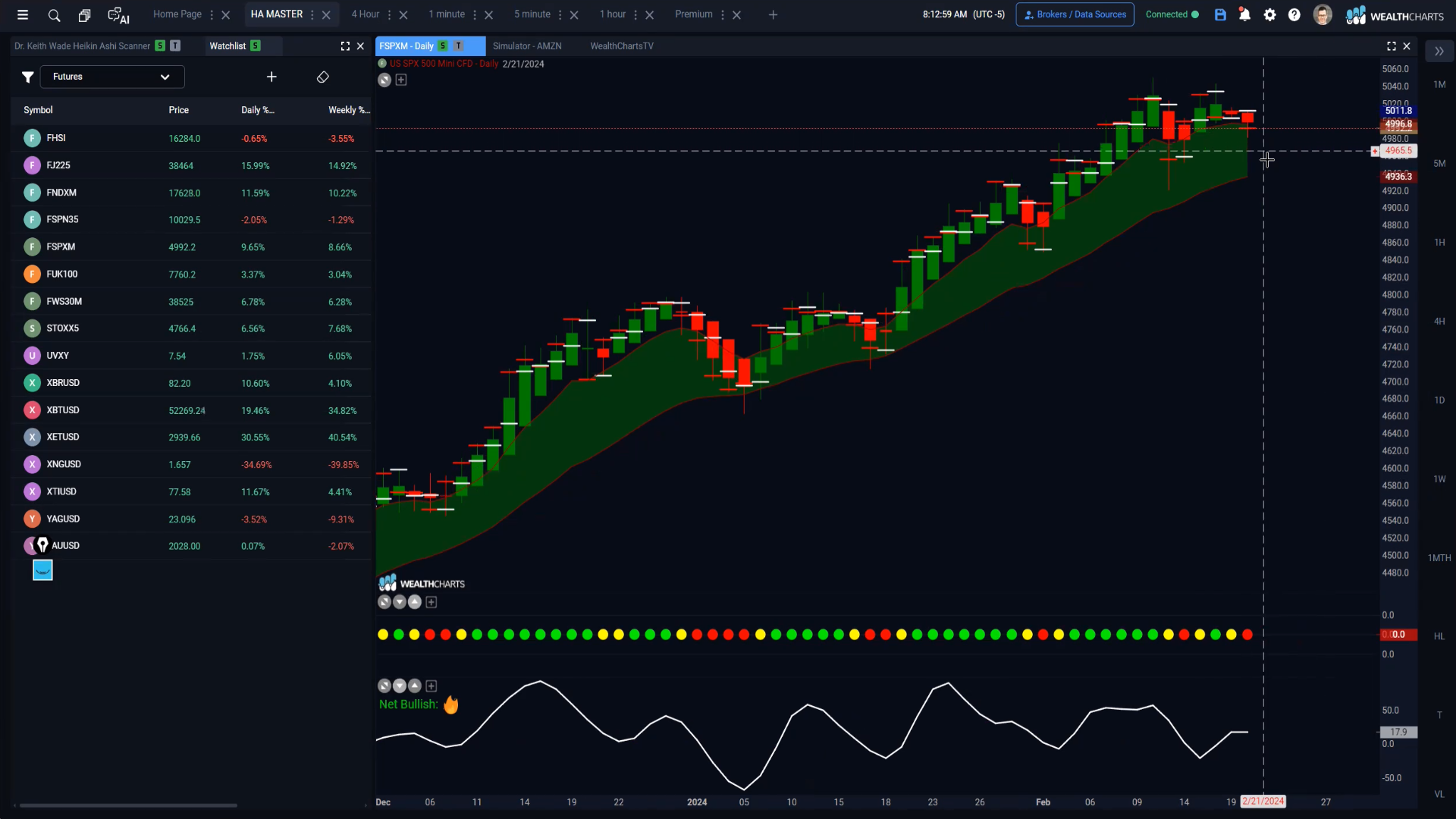Sort by the Price column header
This screenshot has height=819, width=1456.
[x=179, y=111]
